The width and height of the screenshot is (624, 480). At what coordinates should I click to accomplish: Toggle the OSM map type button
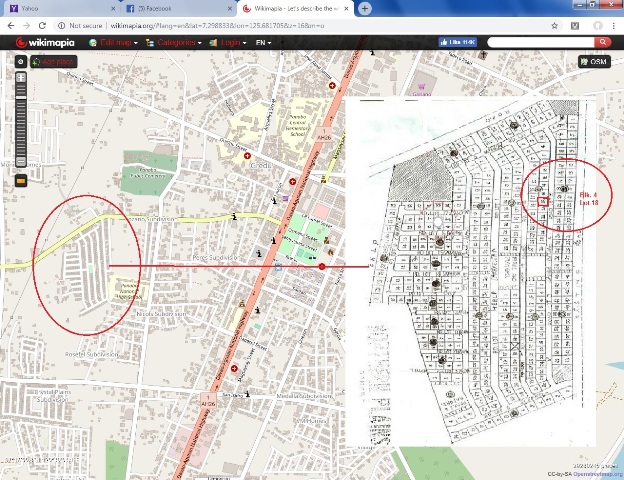coord(594,62)
